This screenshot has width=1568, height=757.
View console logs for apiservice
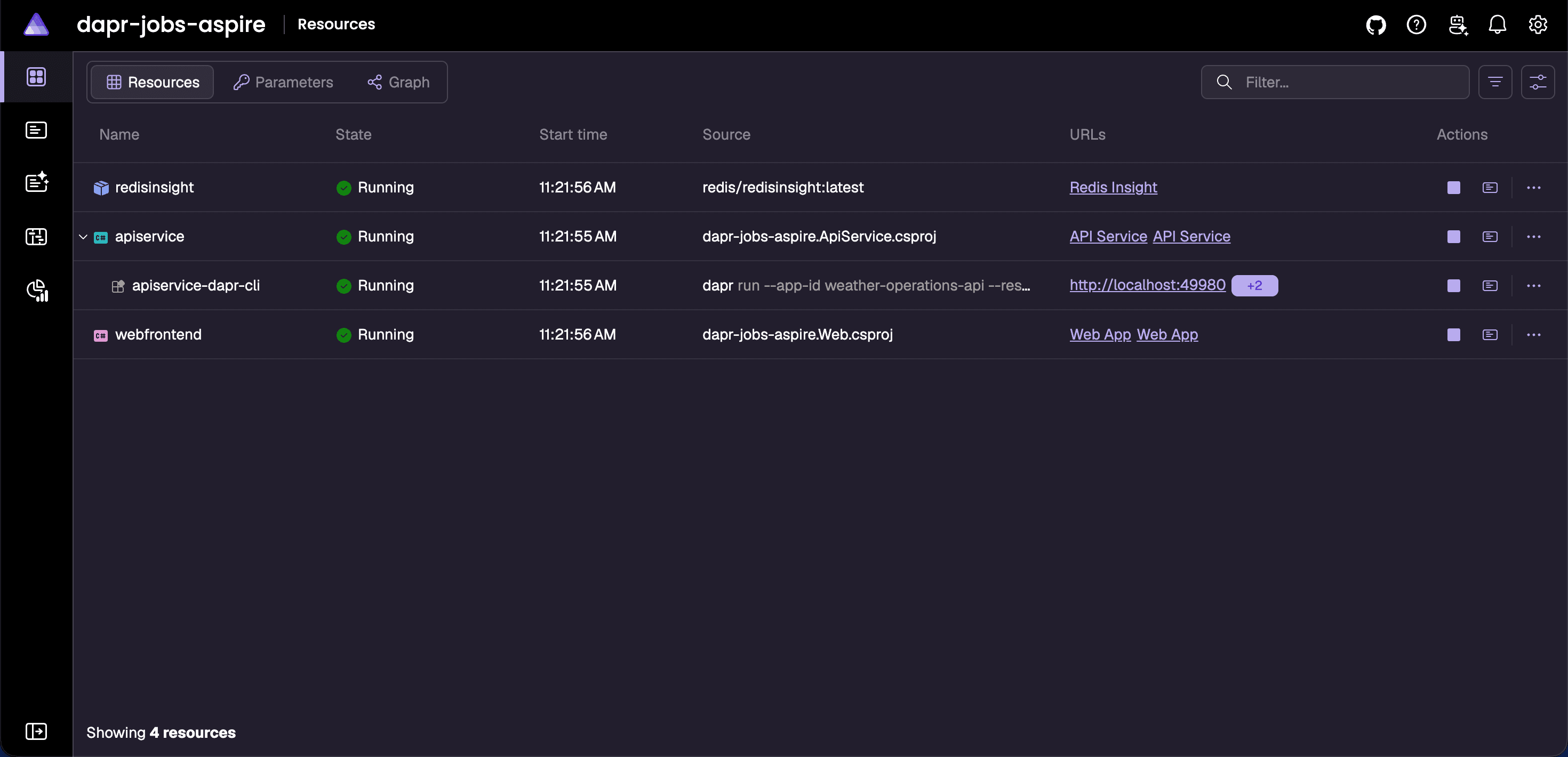(1490, 237)
